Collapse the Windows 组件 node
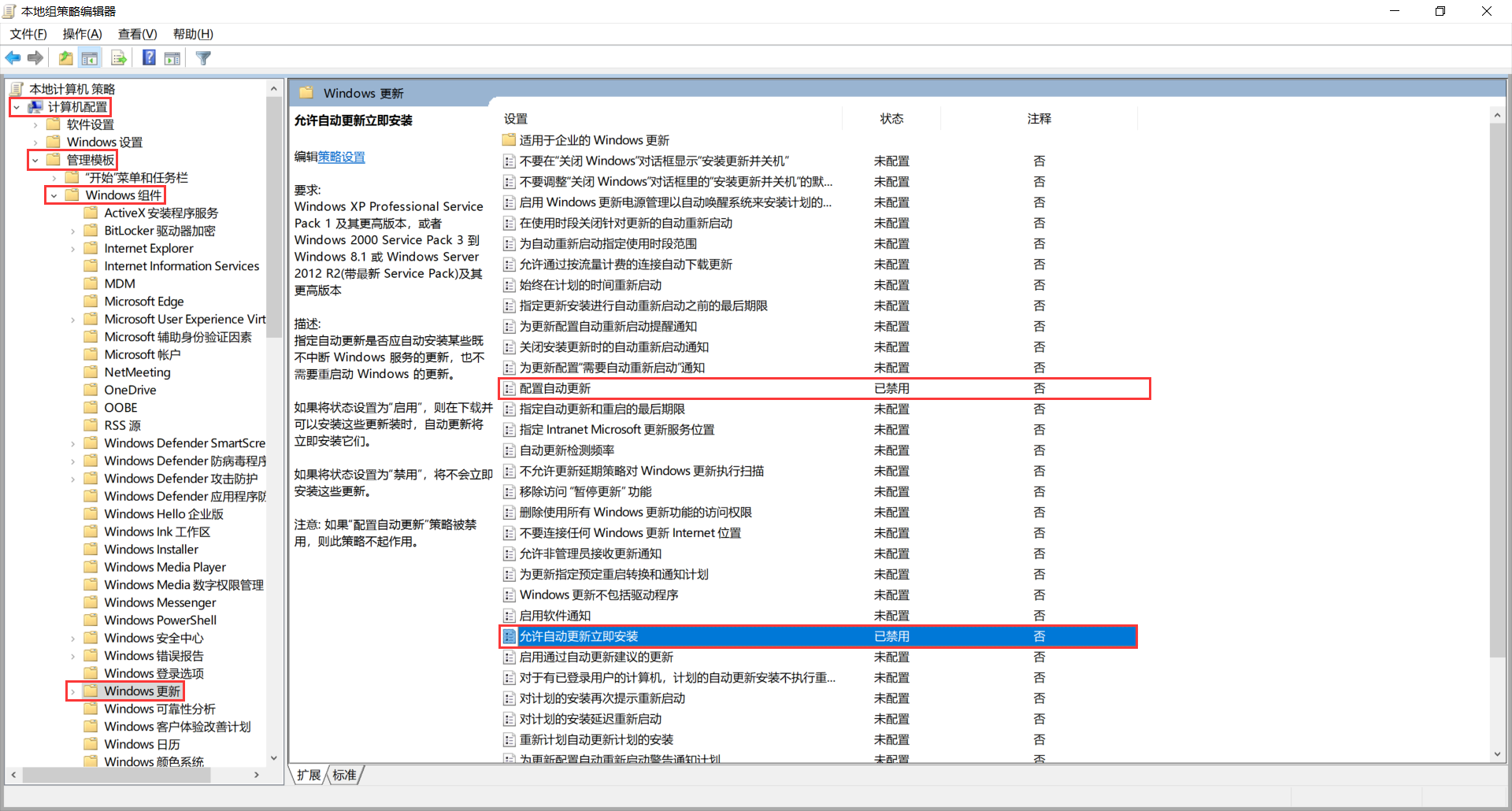This screenshot has height=811, width=1512. pyautogui.click(x=53, y=194)
